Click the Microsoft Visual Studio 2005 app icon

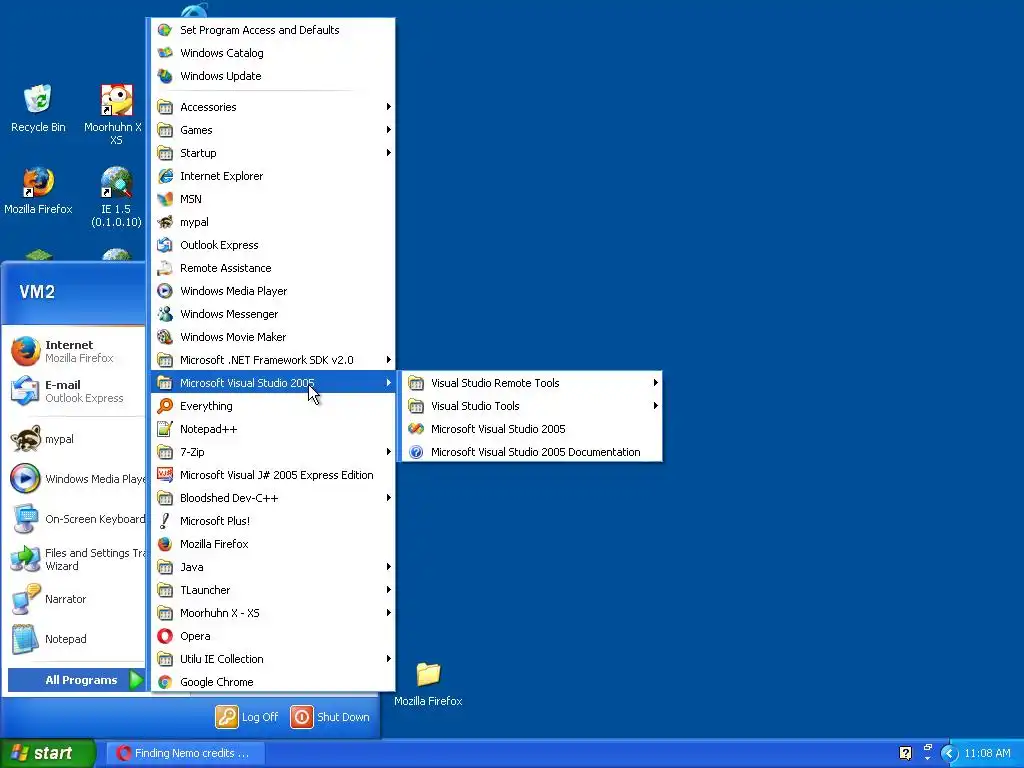tap(416, 429)
